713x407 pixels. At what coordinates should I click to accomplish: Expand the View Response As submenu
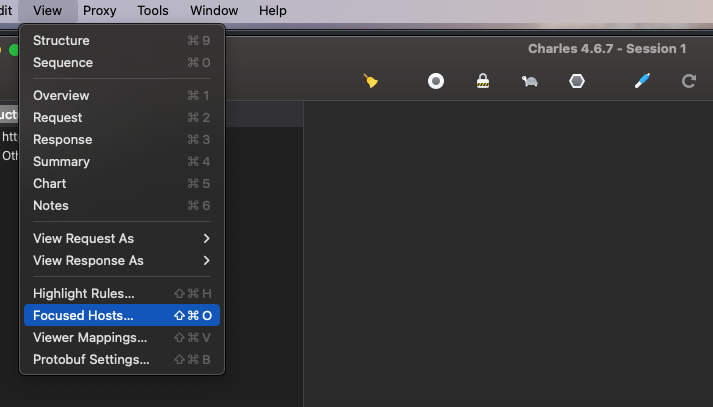121,260
